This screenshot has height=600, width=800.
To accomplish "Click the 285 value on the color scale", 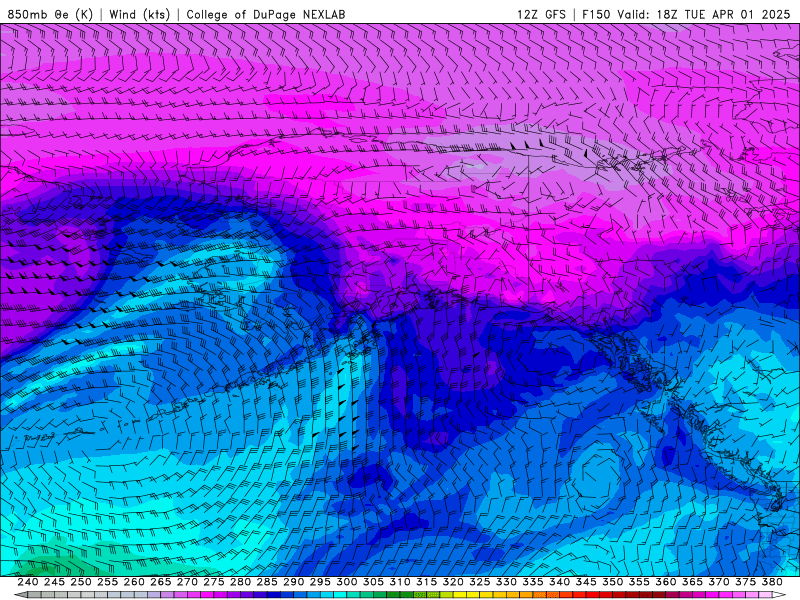I will (x=267, y=582).
